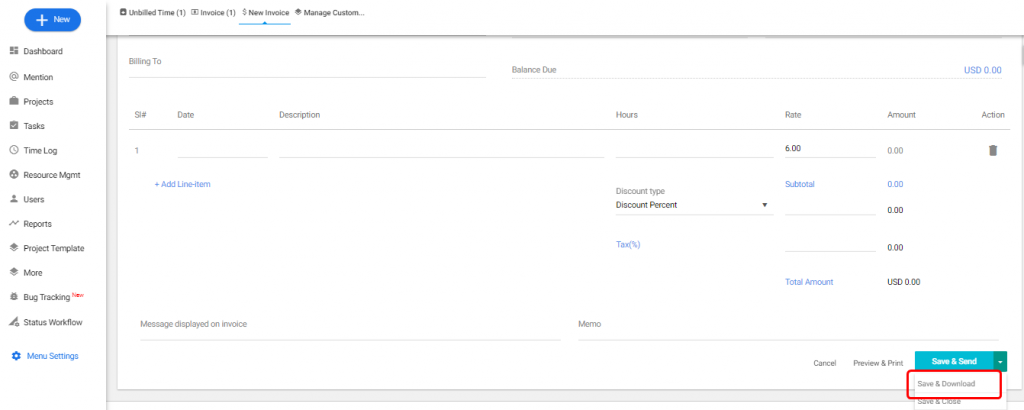Screen dimensions: 1024x410
Task: Click the Subtotal label
Action: (800, 184)
